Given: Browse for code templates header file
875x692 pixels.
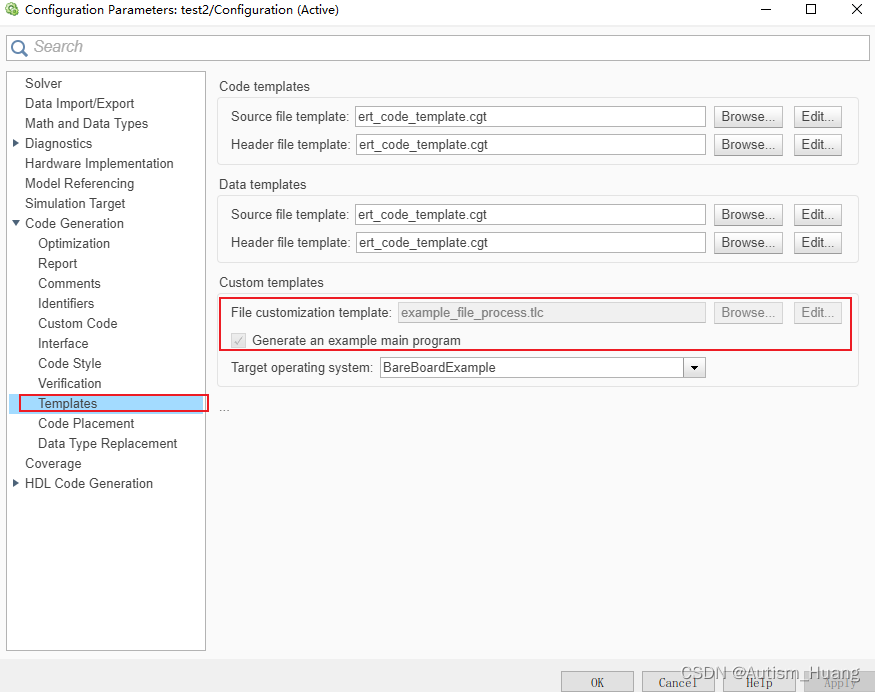Looking at the screenshot, I should [748, 145].
